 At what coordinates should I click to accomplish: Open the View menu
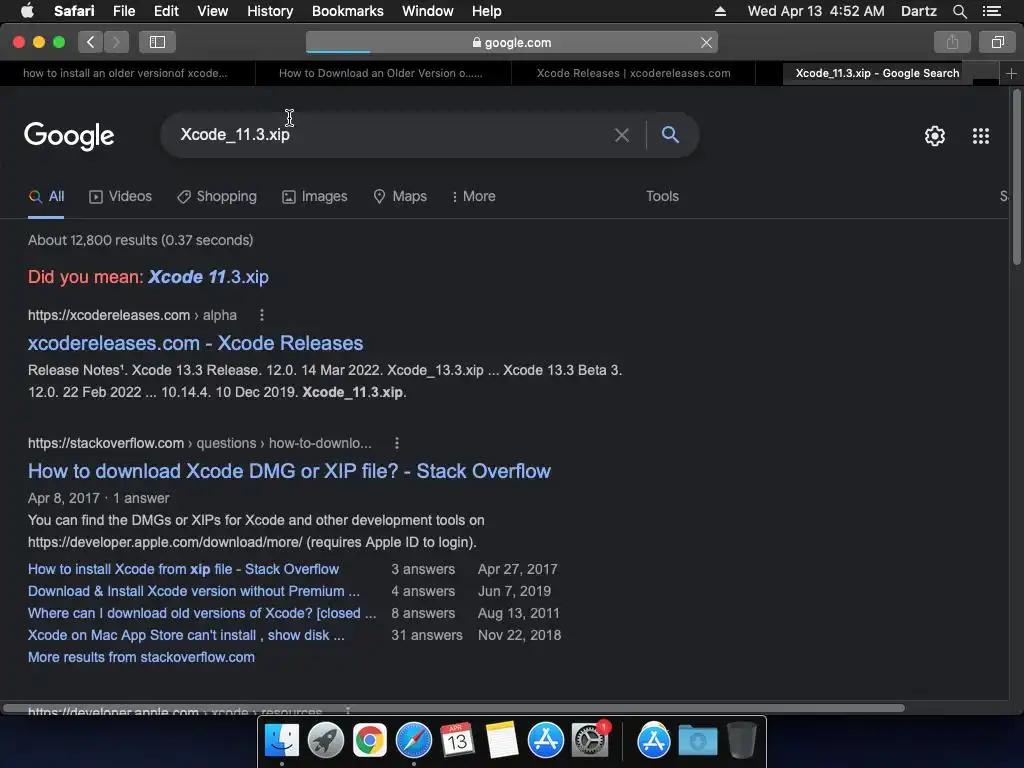[212, 11]
